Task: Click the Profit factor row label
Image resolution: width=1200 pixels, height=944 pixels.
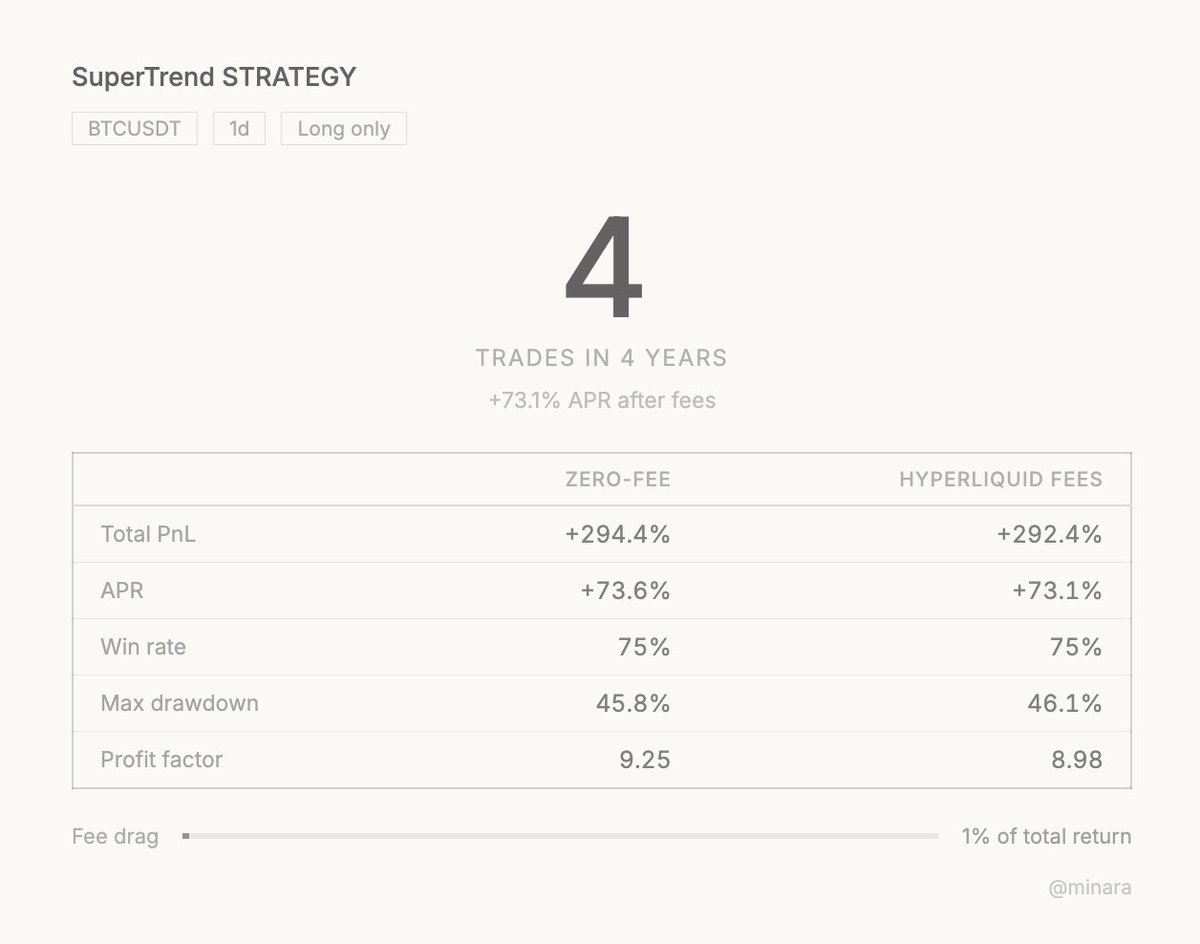Action: pyautogui.click(x=161, y=759)
